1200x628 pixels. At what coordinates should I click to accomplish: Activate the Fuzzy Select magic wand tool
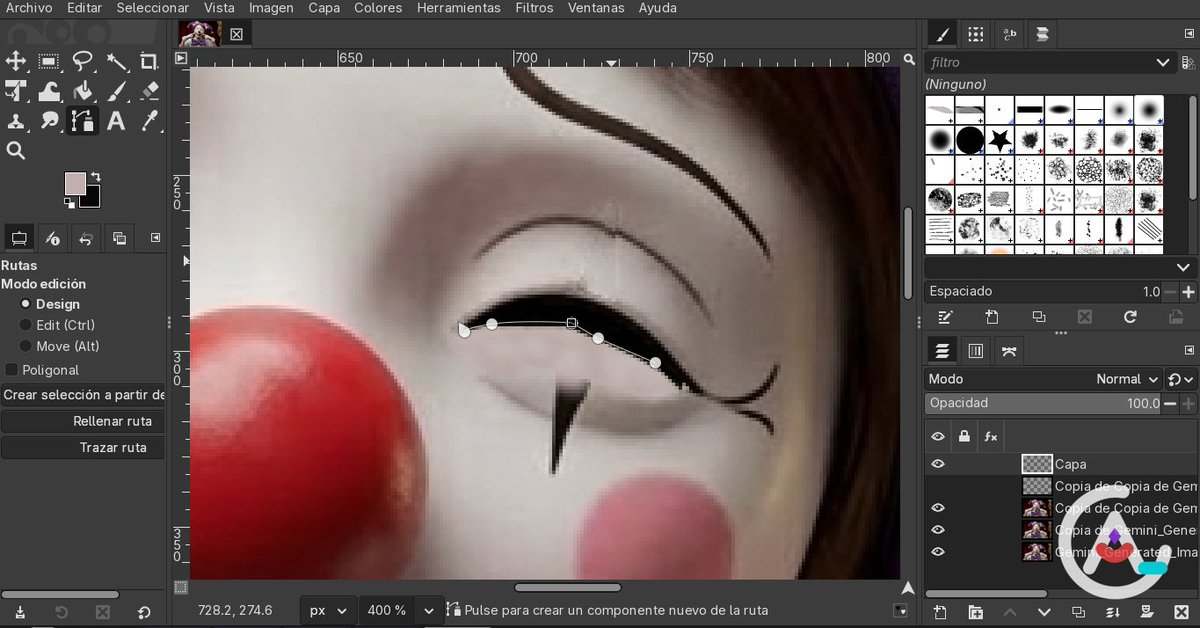(117, 61)
